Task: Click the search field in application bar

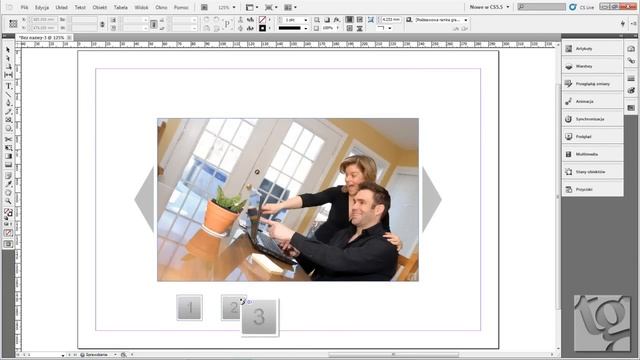Action: [542, 7]
